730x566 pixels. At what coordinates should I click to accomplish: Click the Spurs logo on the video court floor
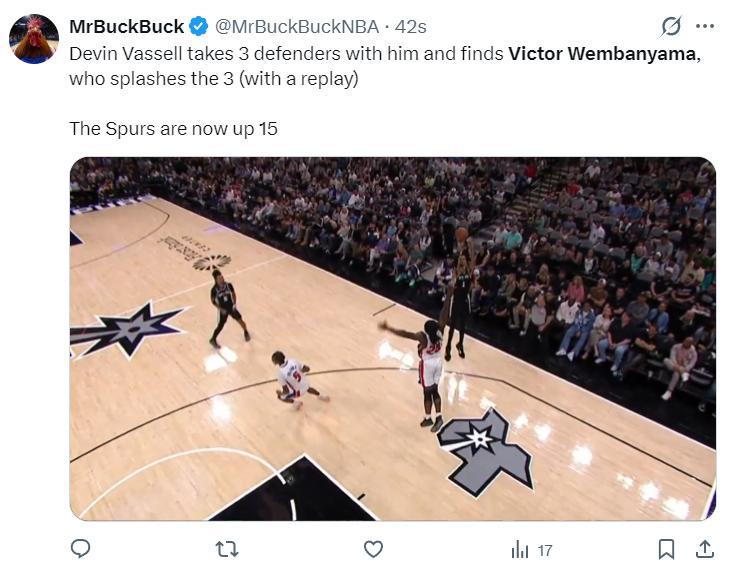485,449
